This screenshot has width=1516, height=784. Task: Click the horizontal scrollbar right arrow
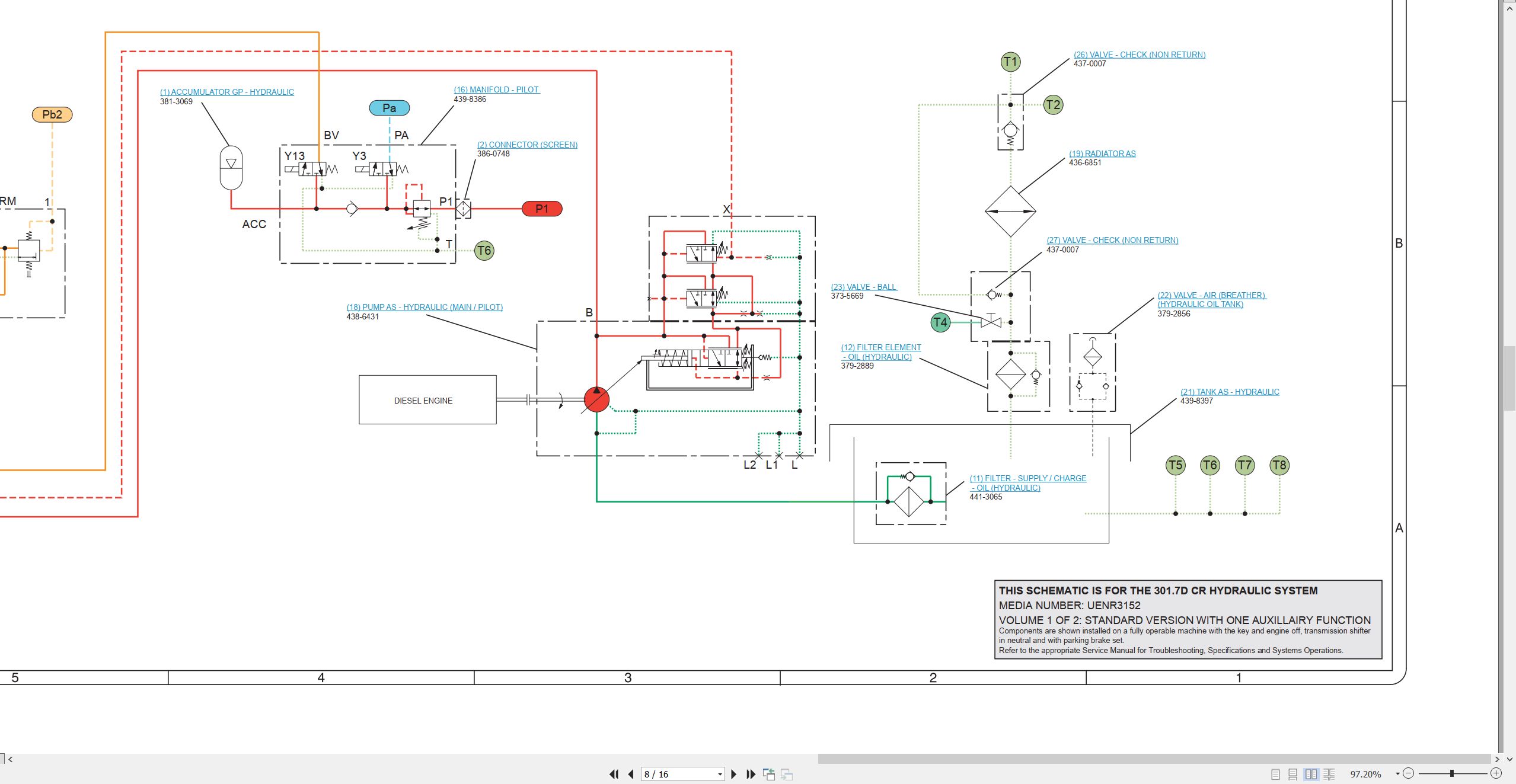click(1497, 759)
